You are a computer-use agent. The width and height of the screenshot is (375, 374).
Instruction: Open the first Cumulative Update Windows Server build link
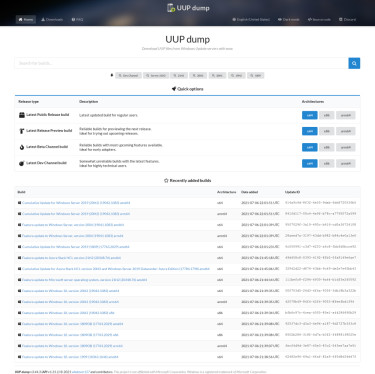click(x=76, y=203)
